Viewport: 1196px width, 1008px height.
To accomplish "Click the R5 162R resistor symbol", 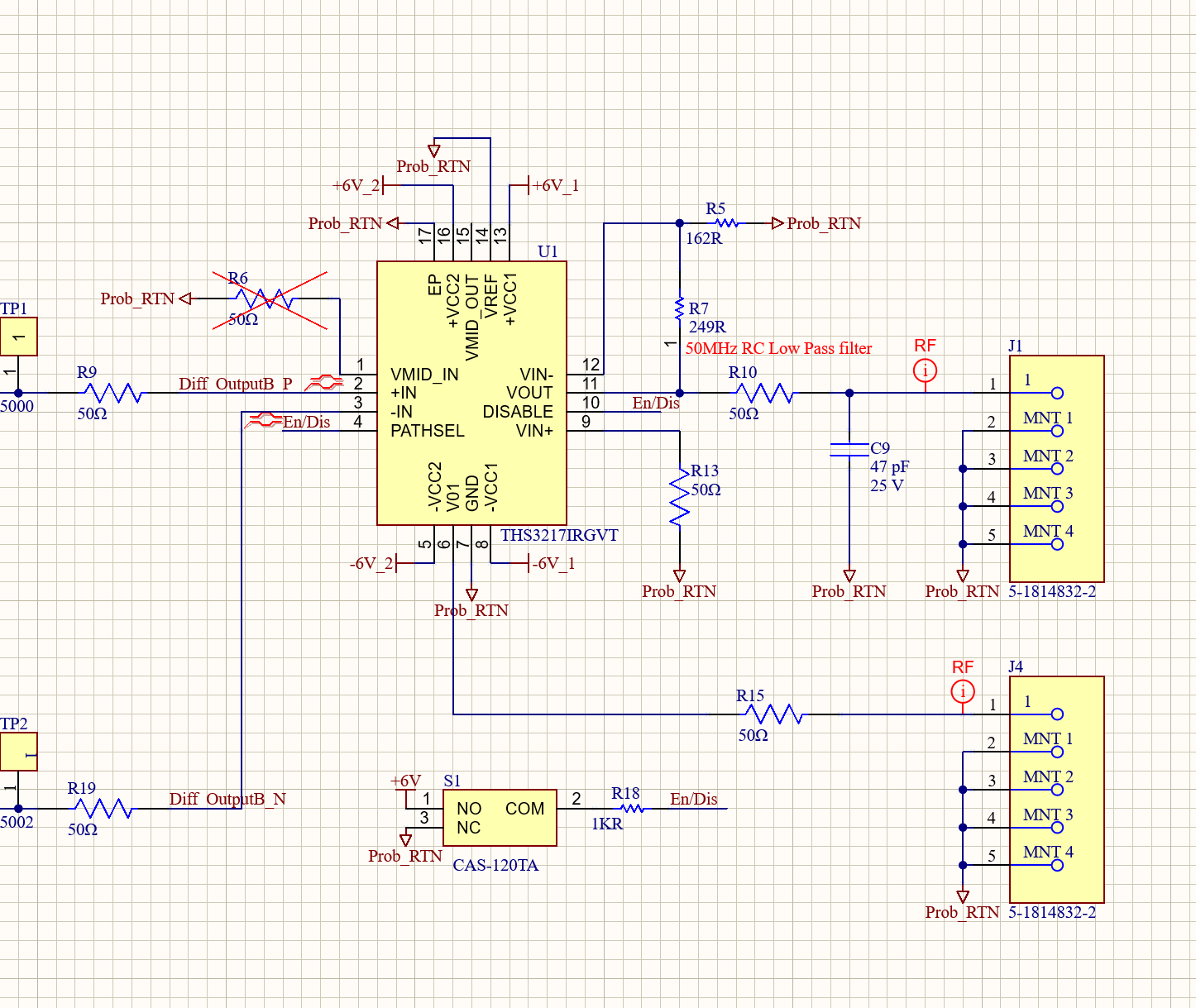I will [727, 223].
